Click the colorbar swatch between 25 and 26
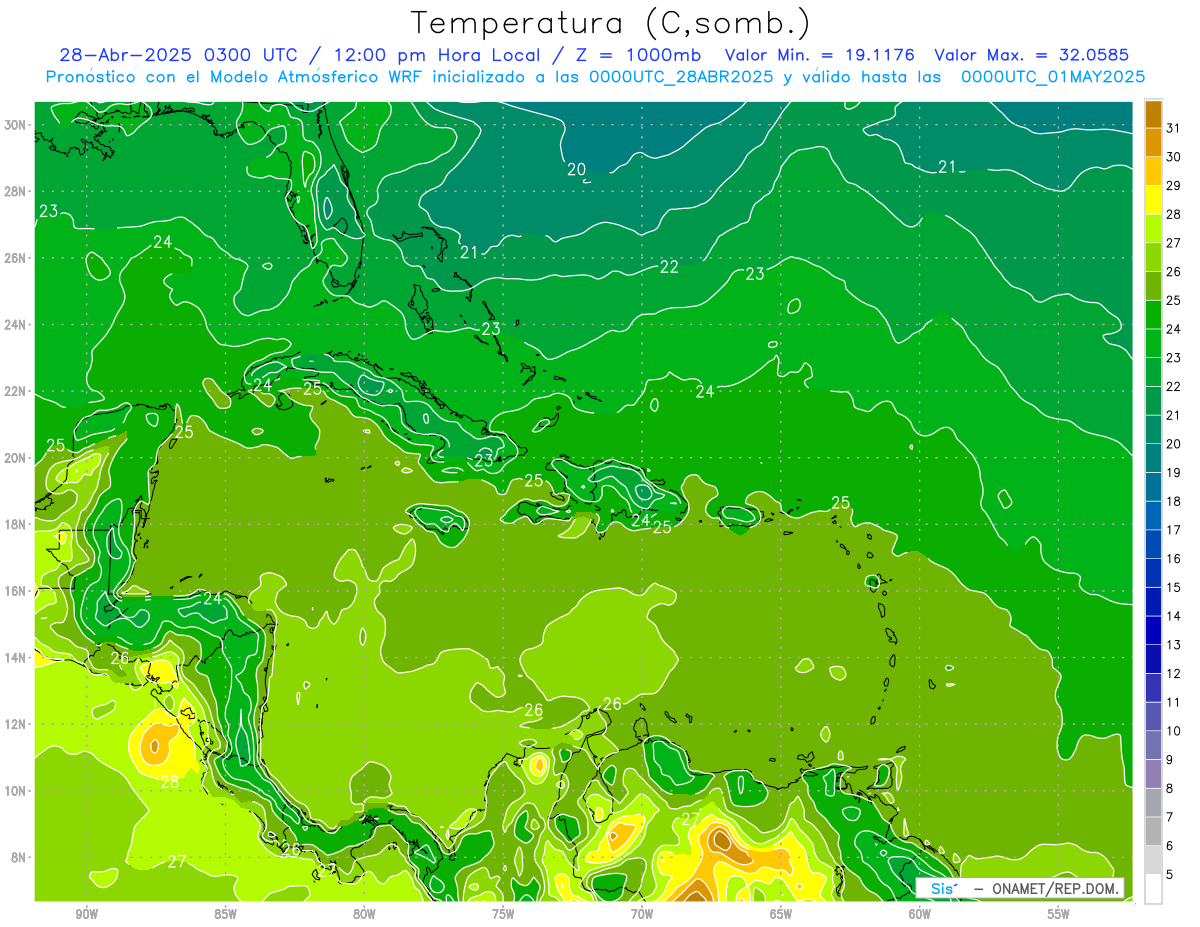 (x=1153, y=286)
